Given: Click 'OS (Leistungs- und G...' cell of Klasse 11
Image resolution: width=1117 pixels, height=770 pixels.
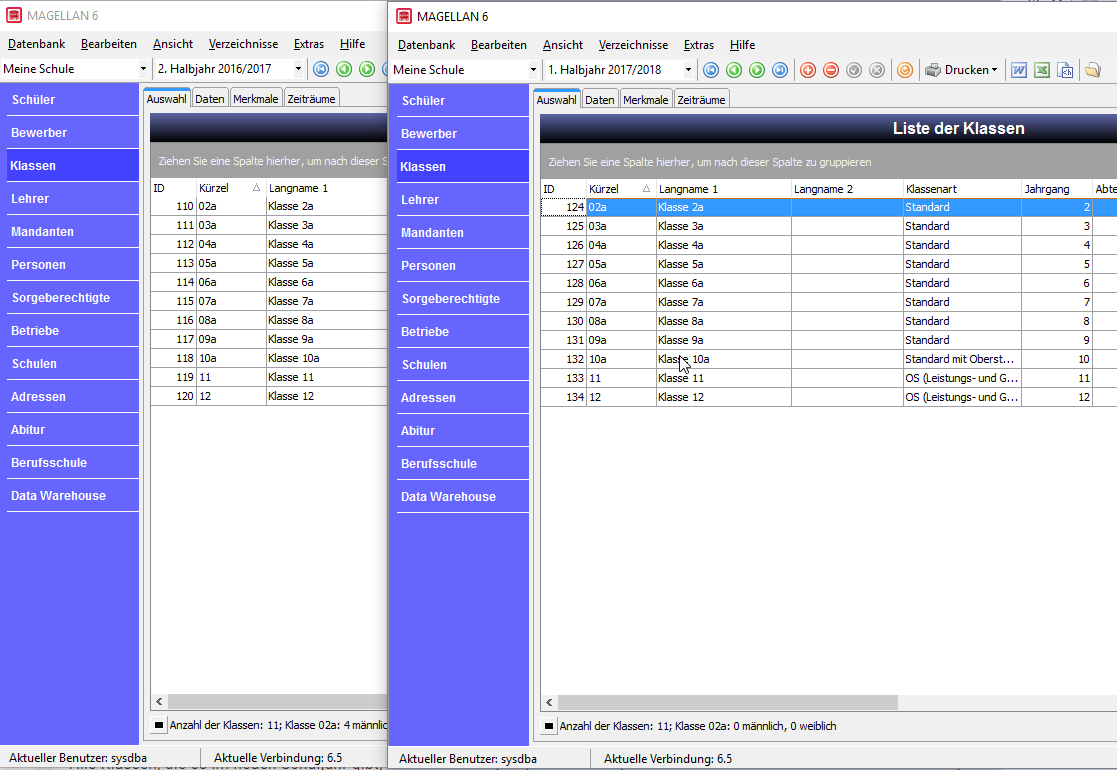Looking at the screenshot, I should pos(962,378).
